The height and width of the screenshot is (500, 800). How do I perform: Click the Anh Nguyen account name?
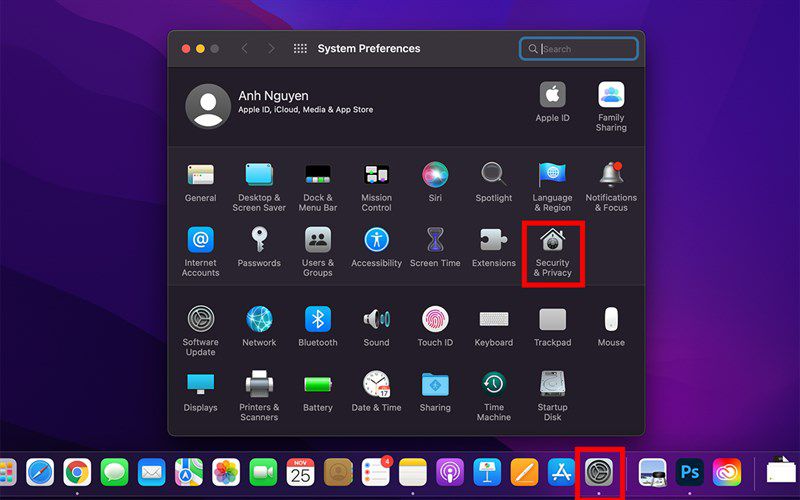coord(273,96)
